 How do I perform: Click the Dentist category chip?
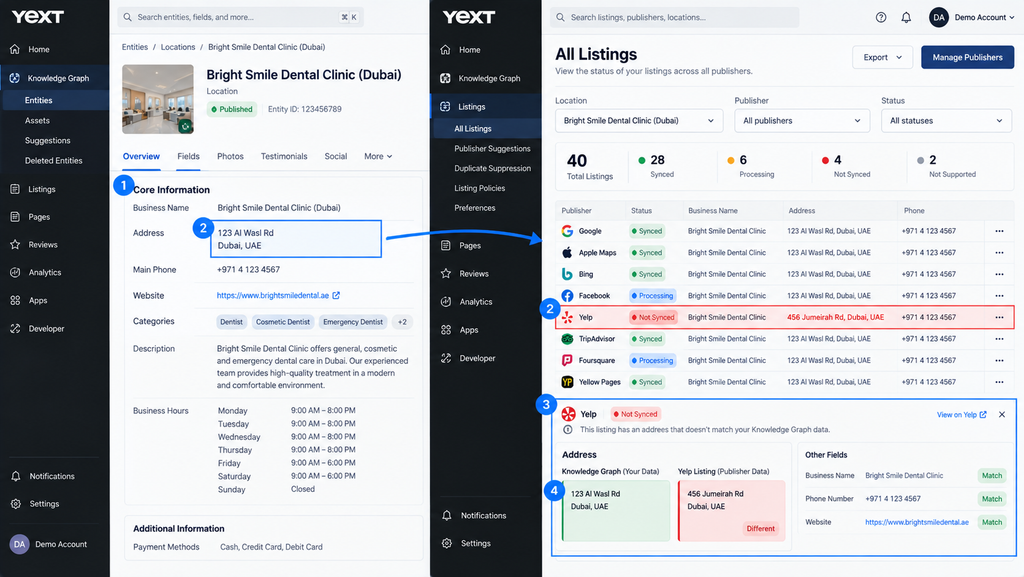tap(231, 322)
